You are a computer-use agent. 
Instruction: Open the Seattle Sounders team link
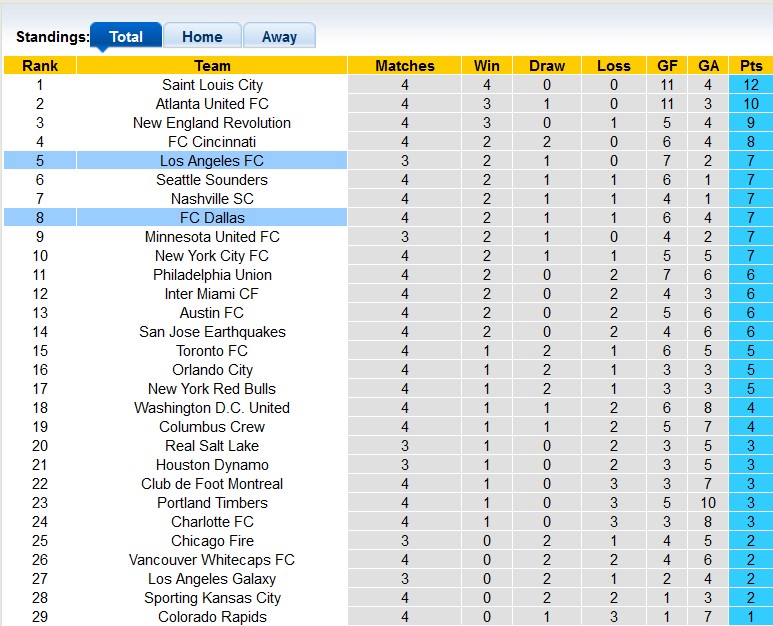click(212, 180)
